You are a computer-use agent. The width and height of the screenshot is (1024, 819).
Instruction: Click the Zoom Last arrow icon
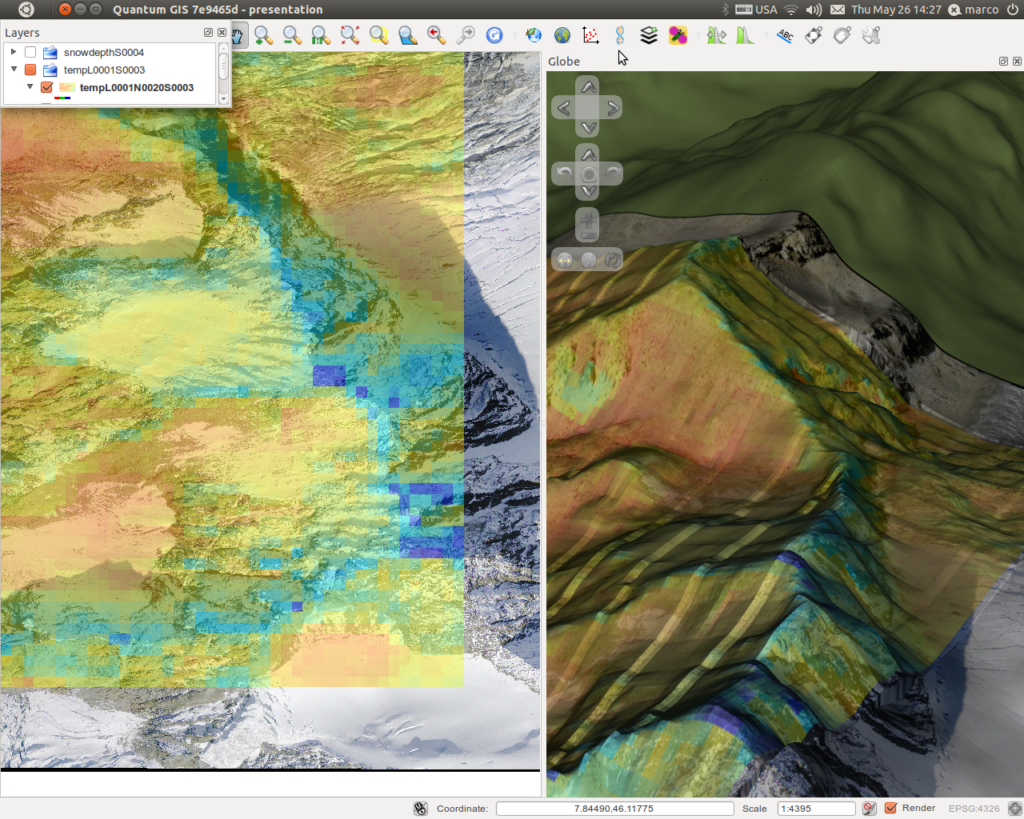coord(436,35)
